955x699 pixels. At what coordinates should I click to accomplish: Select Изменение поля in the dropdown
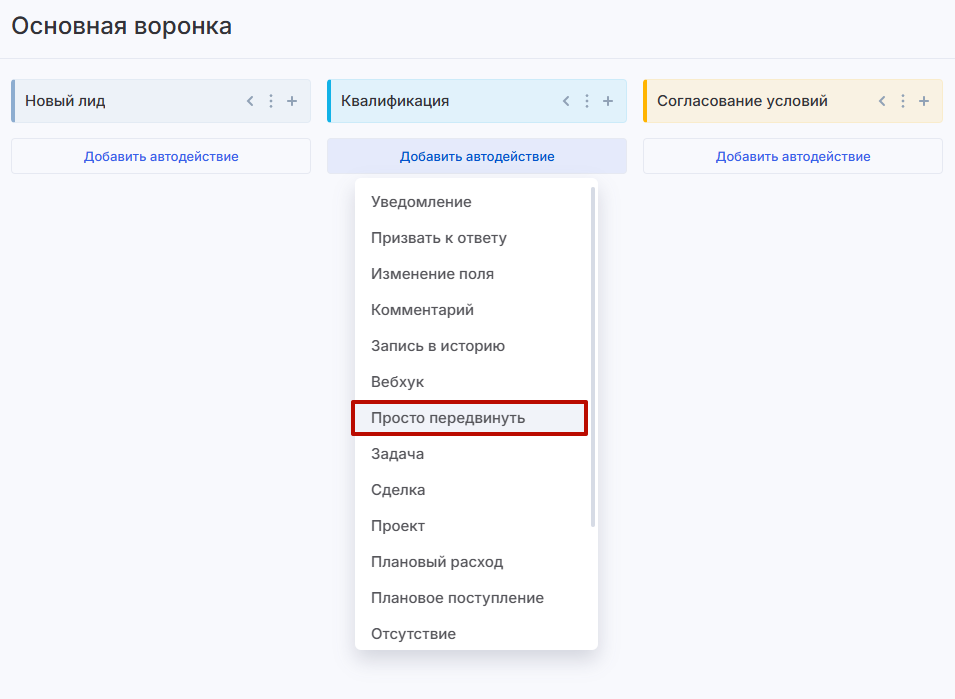point(432,274)
